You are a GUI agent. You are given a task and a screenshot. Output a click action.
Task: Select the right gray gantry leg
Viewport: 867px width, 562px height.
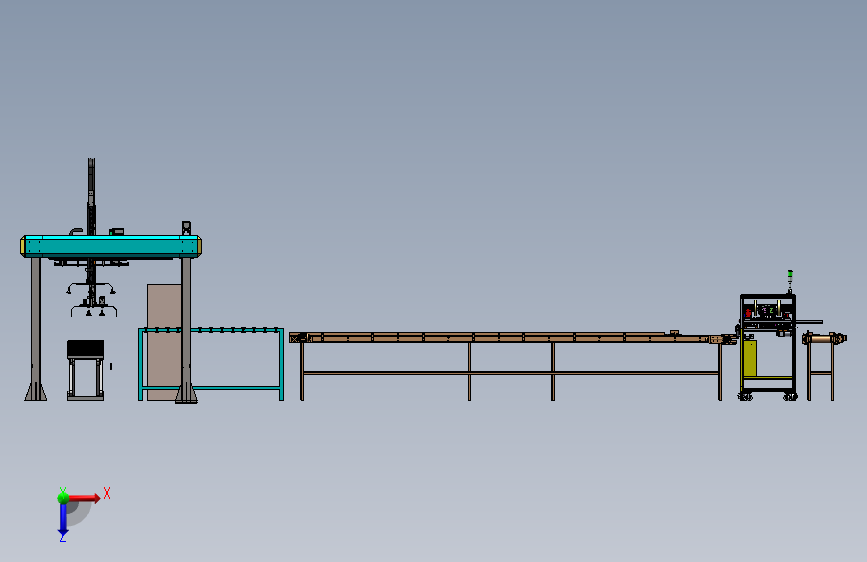pyautogui.click(x=186, y=330)
